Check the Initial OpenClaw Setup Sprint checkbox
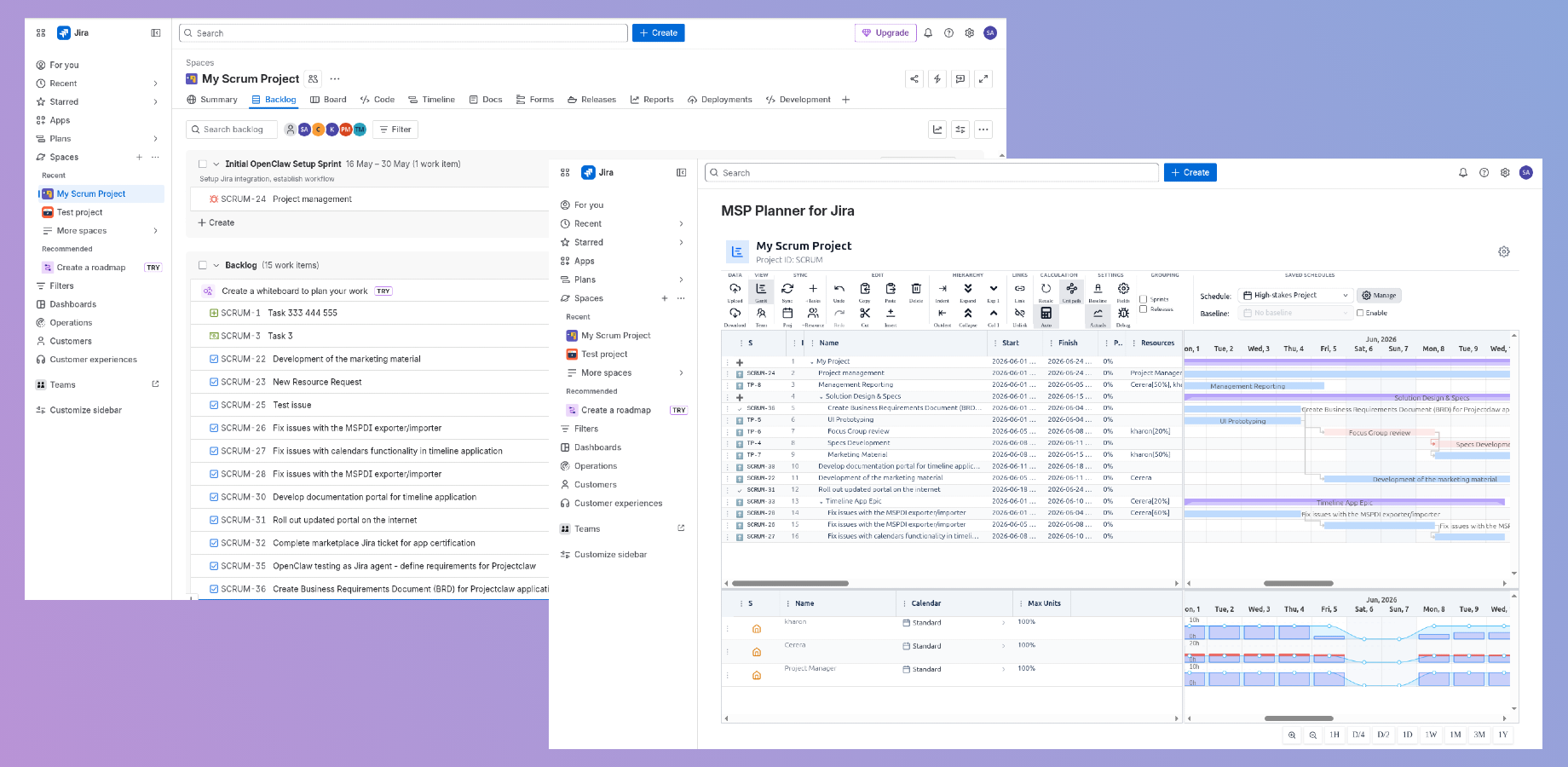 tap(203, 164)
